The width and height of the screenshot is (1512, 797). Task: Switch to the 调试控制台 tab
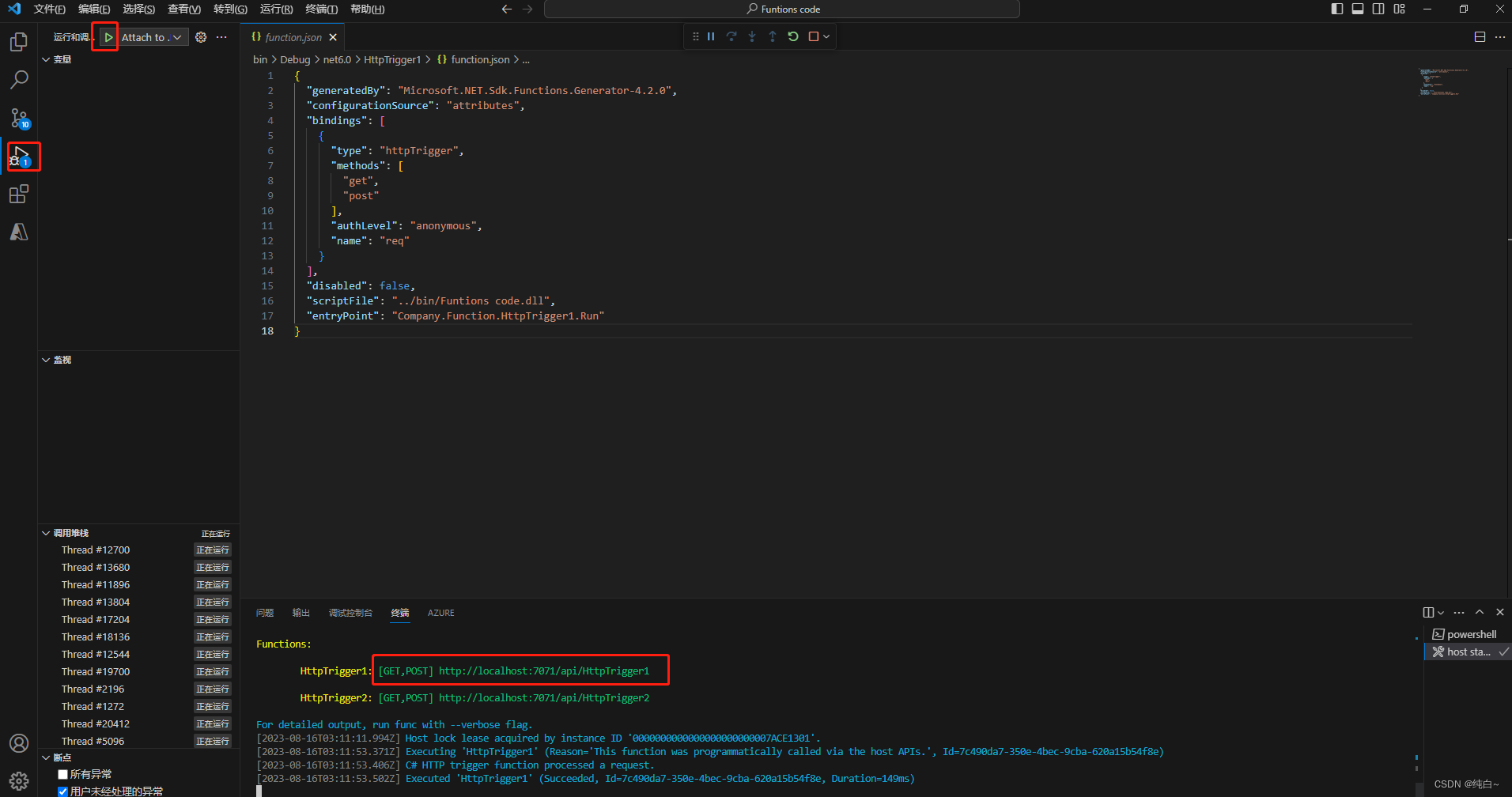[x=351, y=613]
